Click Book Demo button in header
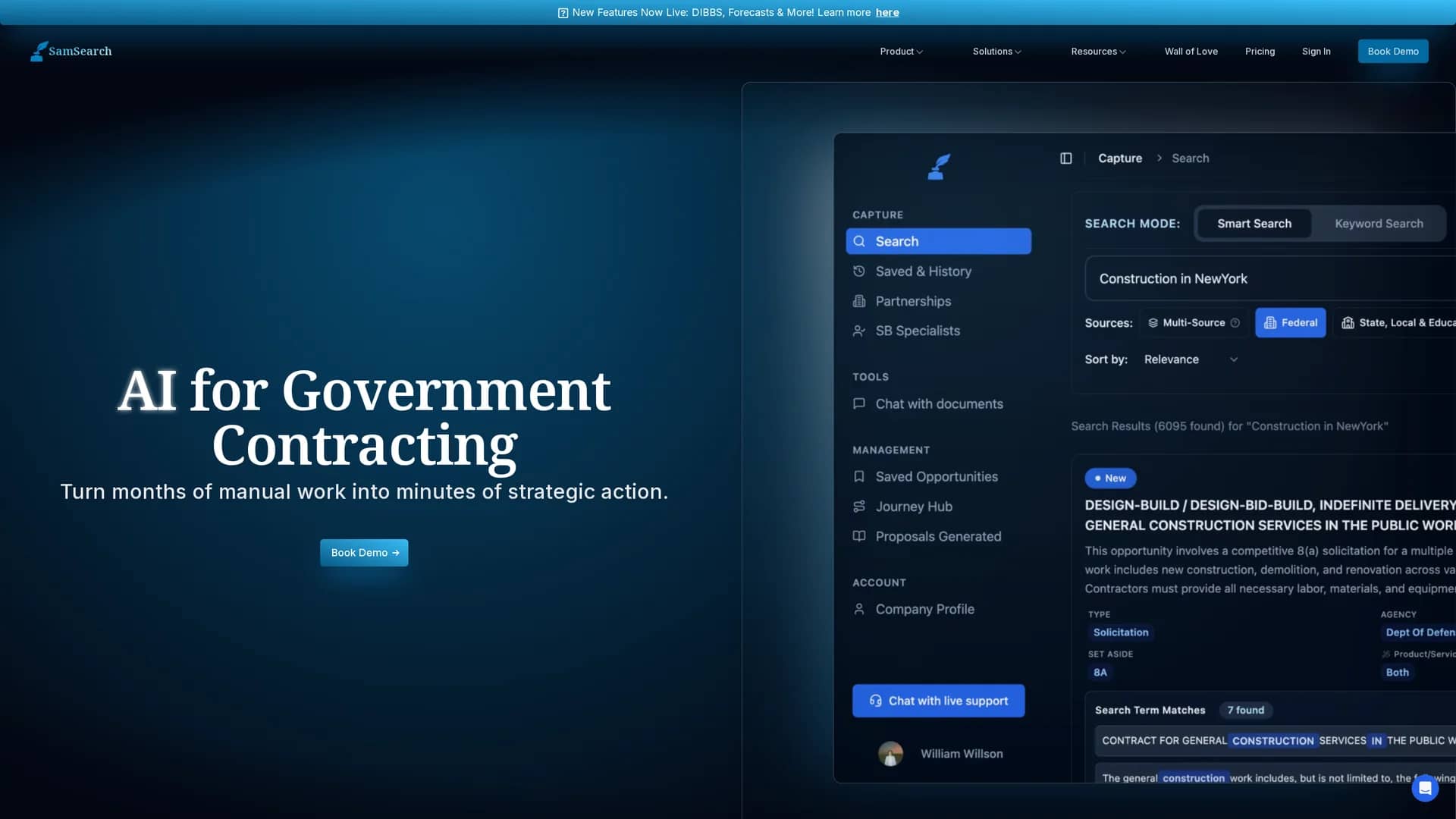1456x819 pixels. pos(1392,52)
